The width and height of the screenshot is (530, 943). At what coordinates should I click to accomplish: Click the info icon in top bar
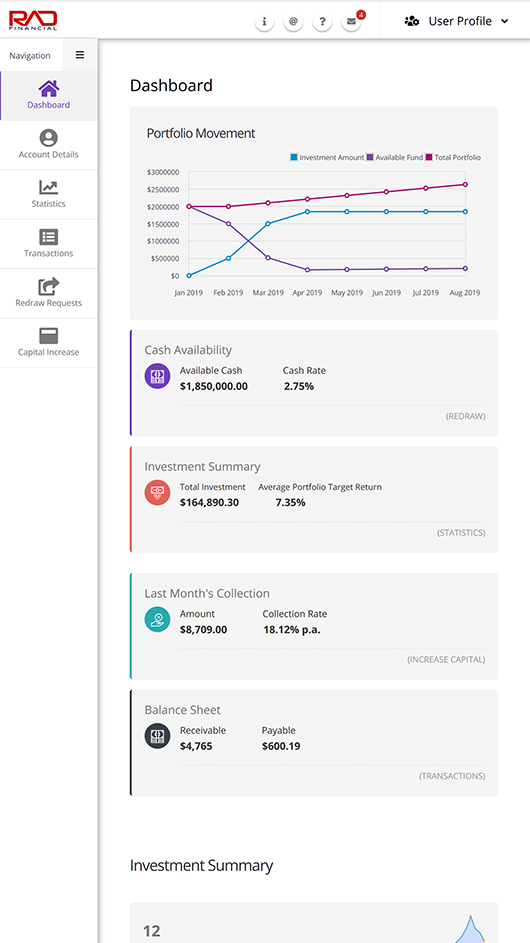point(264,22)
